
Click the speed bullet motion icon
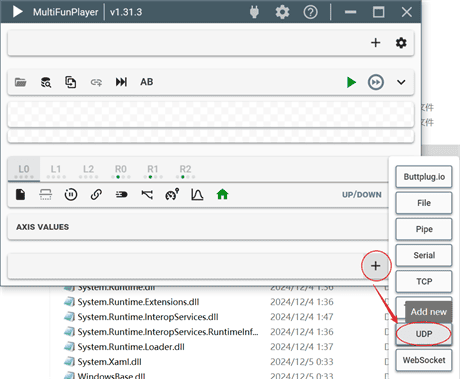tap(121, 194)
